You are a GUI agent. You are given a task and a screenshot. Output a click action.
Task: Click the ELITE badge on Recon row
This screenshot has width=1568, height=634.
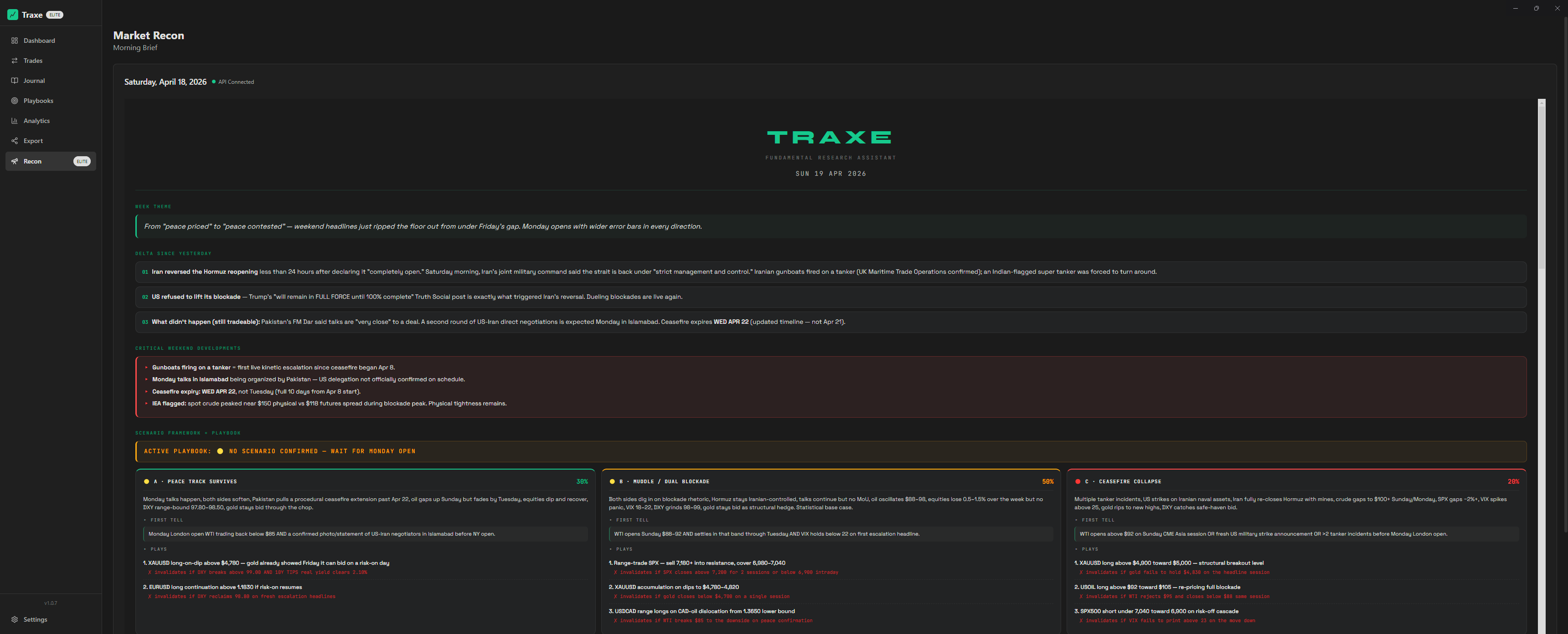point(82,161)
